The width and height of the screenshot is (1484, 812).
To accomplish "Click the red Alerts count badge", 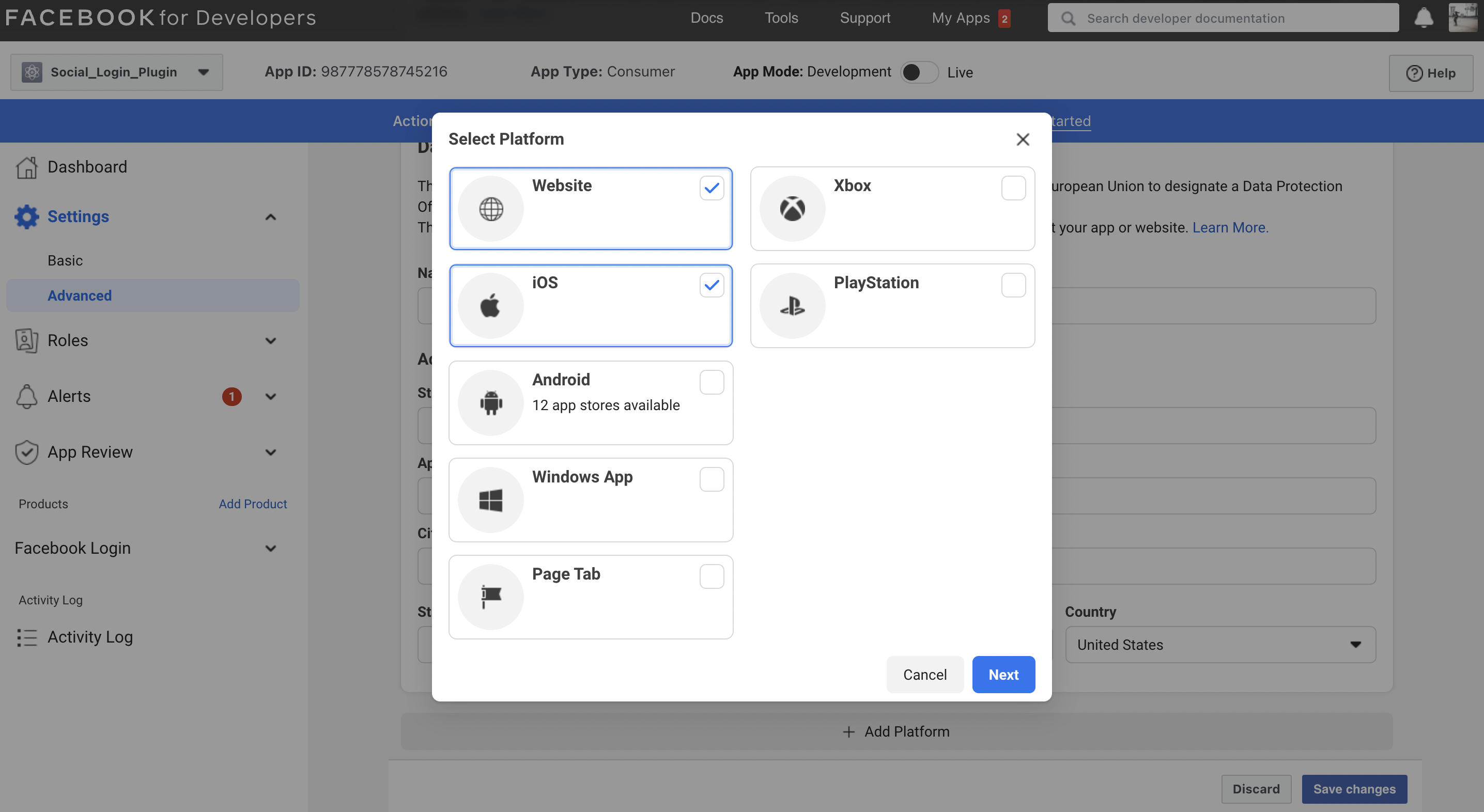I will (x=231, y=396).
